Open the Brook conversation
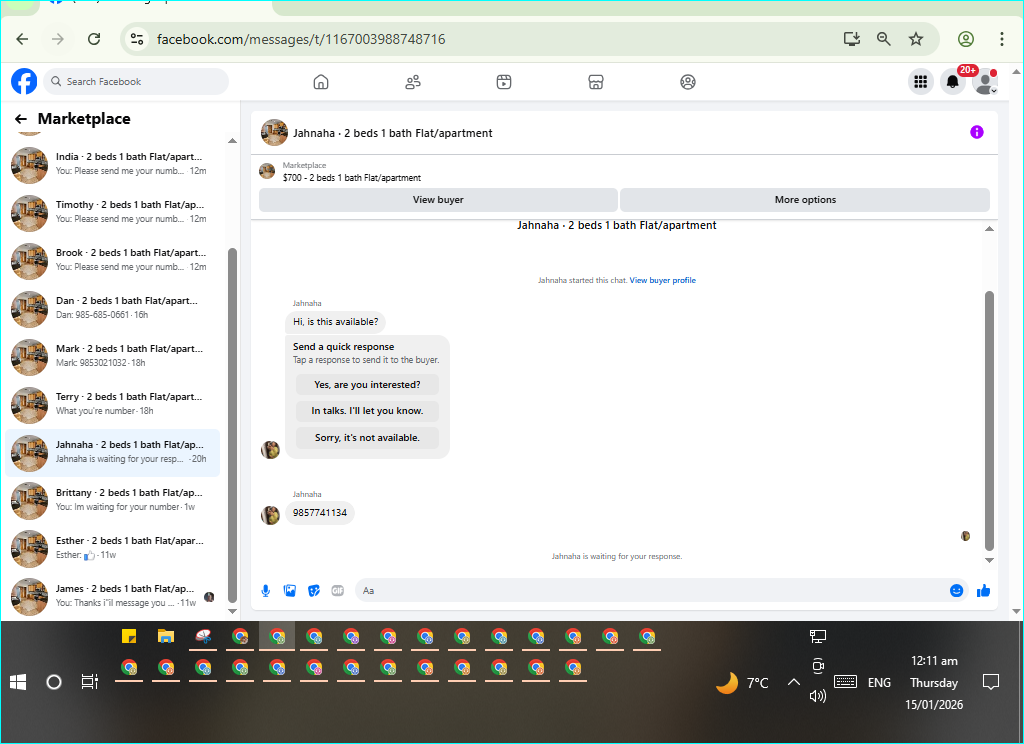 [x=112, y=261]
